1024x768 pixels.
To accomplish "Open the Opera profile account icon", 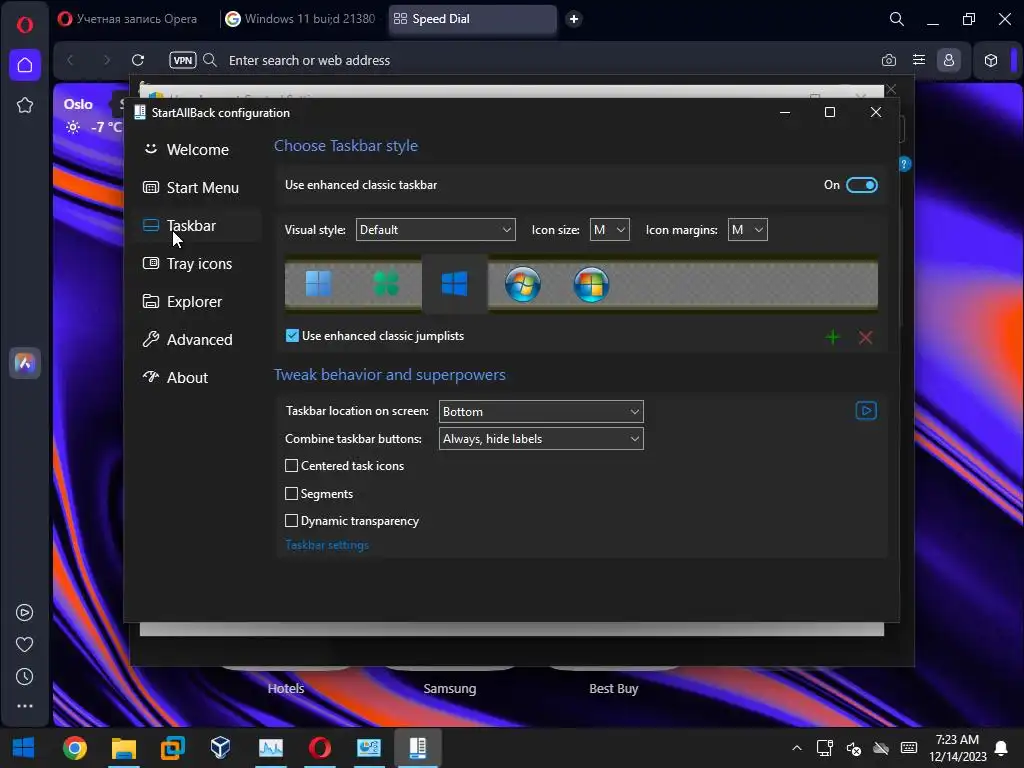I will click(949, 60).
